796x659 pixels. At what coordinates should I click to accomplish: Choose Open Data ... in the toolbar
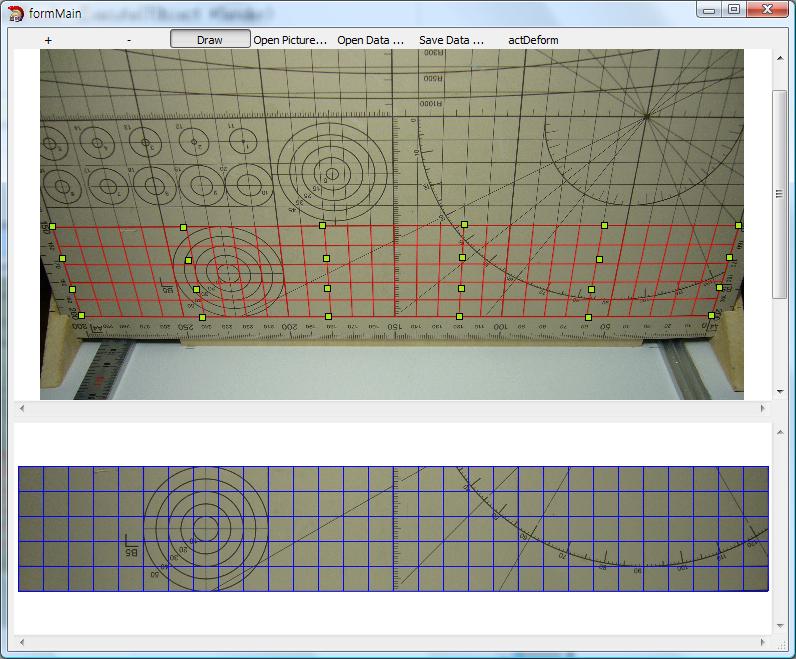tap(370, 40)
